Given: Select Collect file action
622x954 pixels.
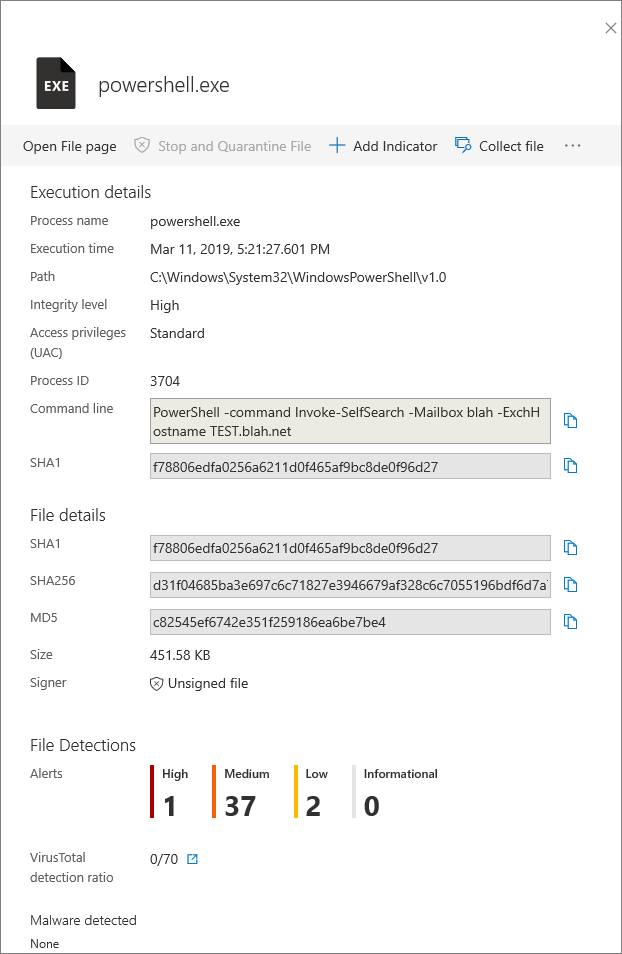Looking at the screenshot, I should [511, 146].
